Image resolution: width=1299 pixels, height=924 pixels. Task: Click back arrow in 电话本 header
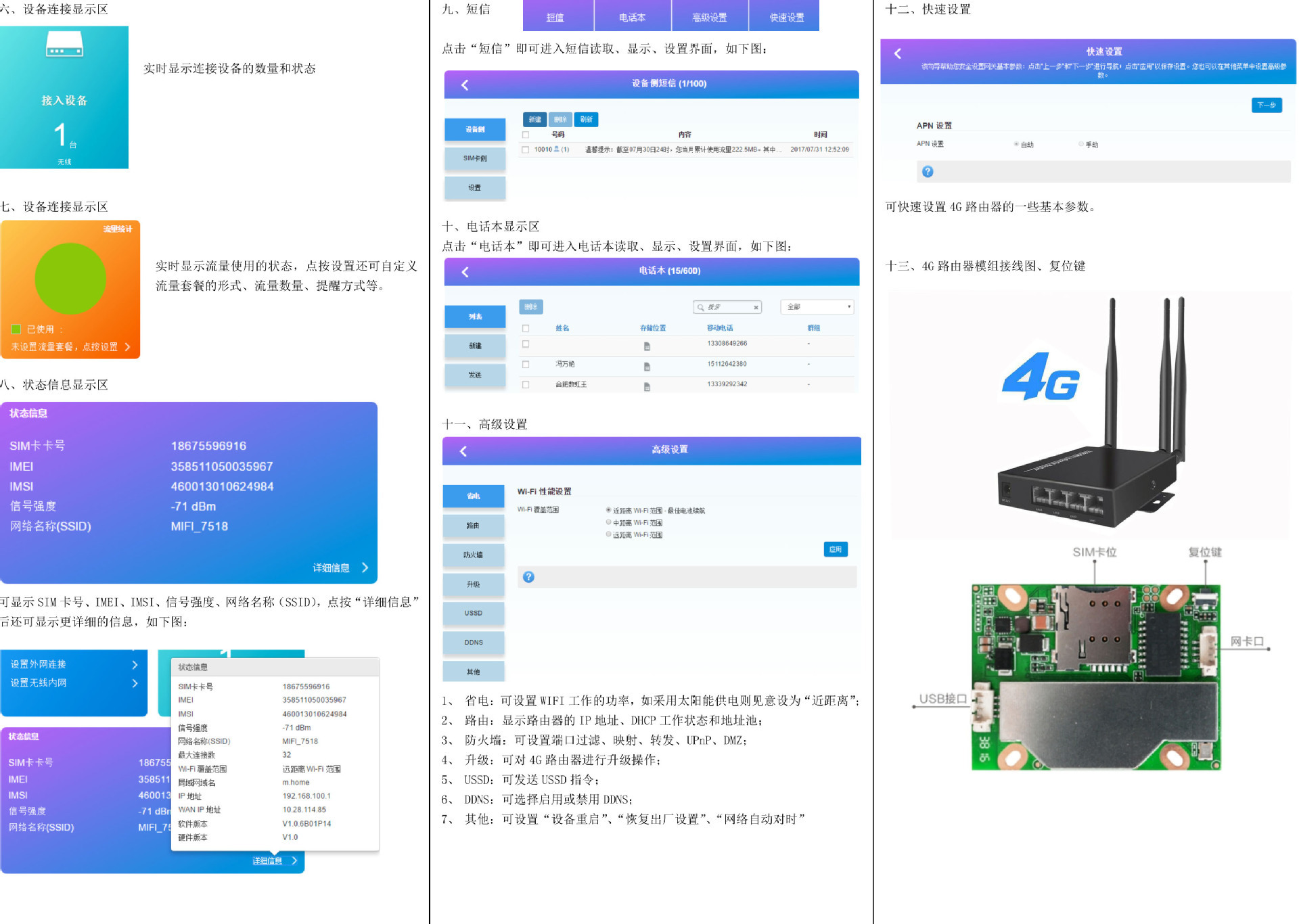coord(465,272)
